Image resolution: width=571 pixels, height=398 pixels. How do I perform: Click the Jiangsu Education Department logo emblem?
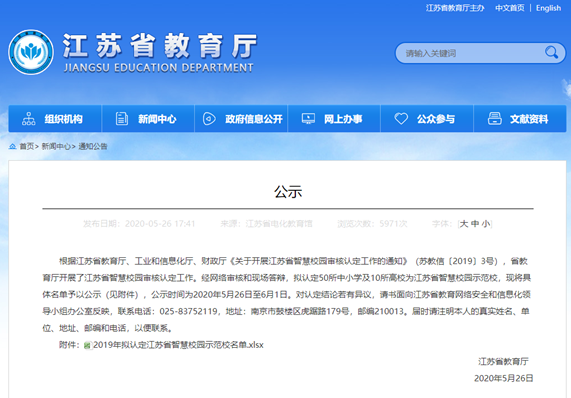[31, 52]
